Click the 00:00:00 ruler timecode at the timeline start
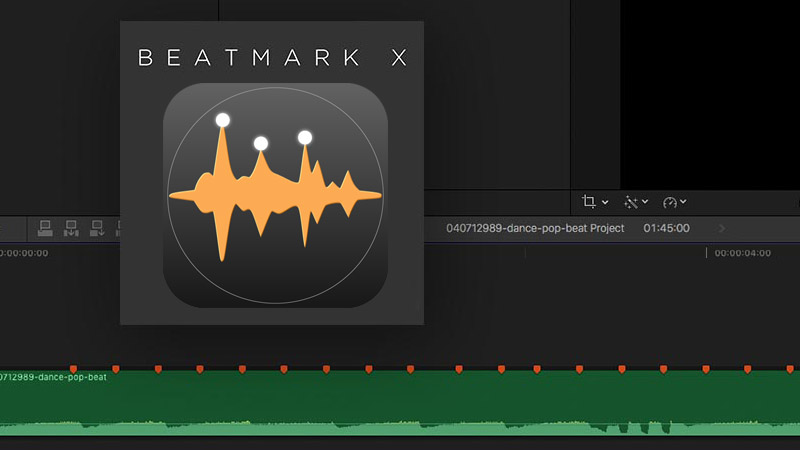This screenshot has width=800, height=450. click(24, 253)
